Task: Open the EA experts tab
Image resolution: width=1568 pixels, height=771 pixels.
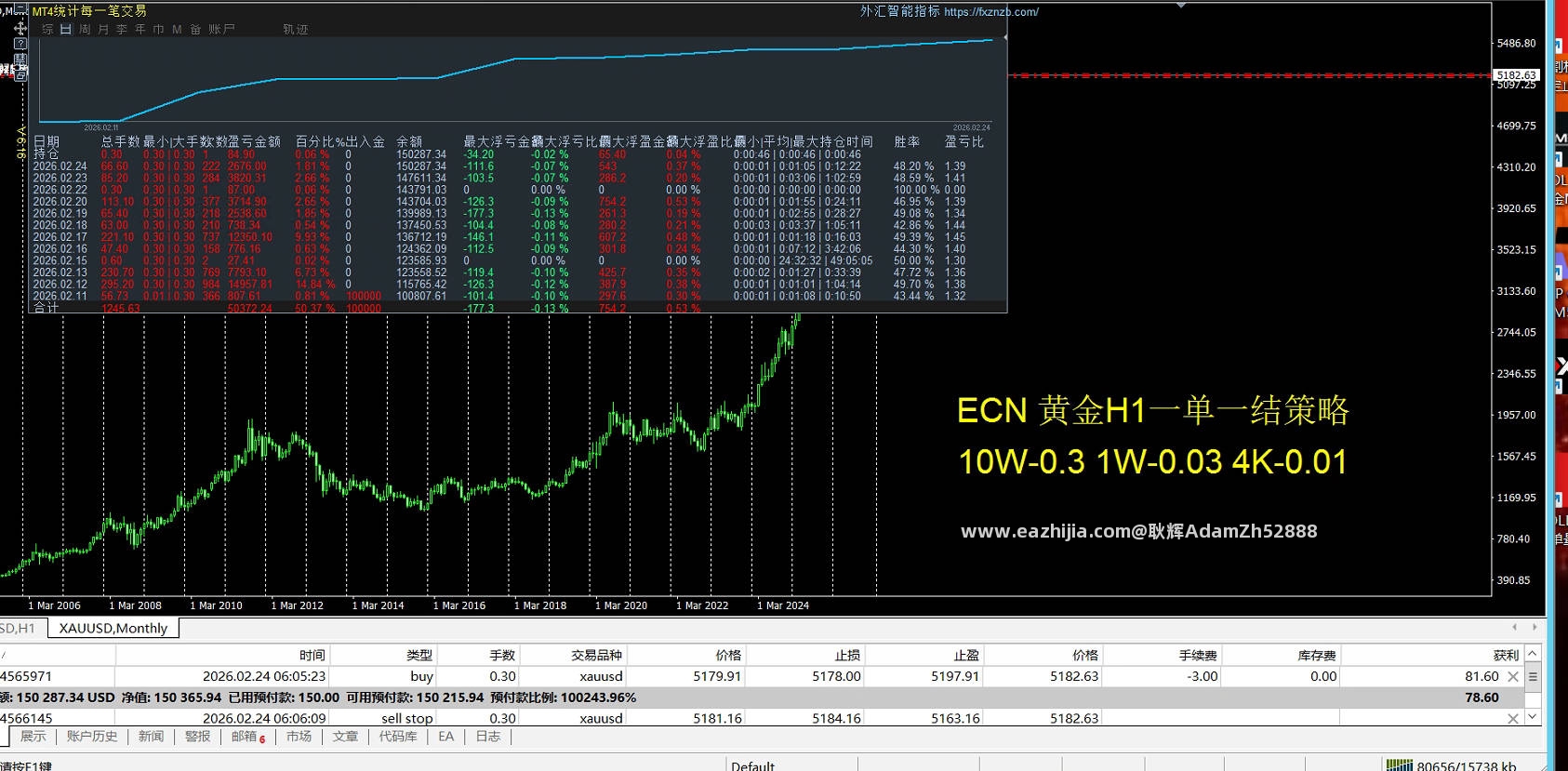Action: [446, 737]
